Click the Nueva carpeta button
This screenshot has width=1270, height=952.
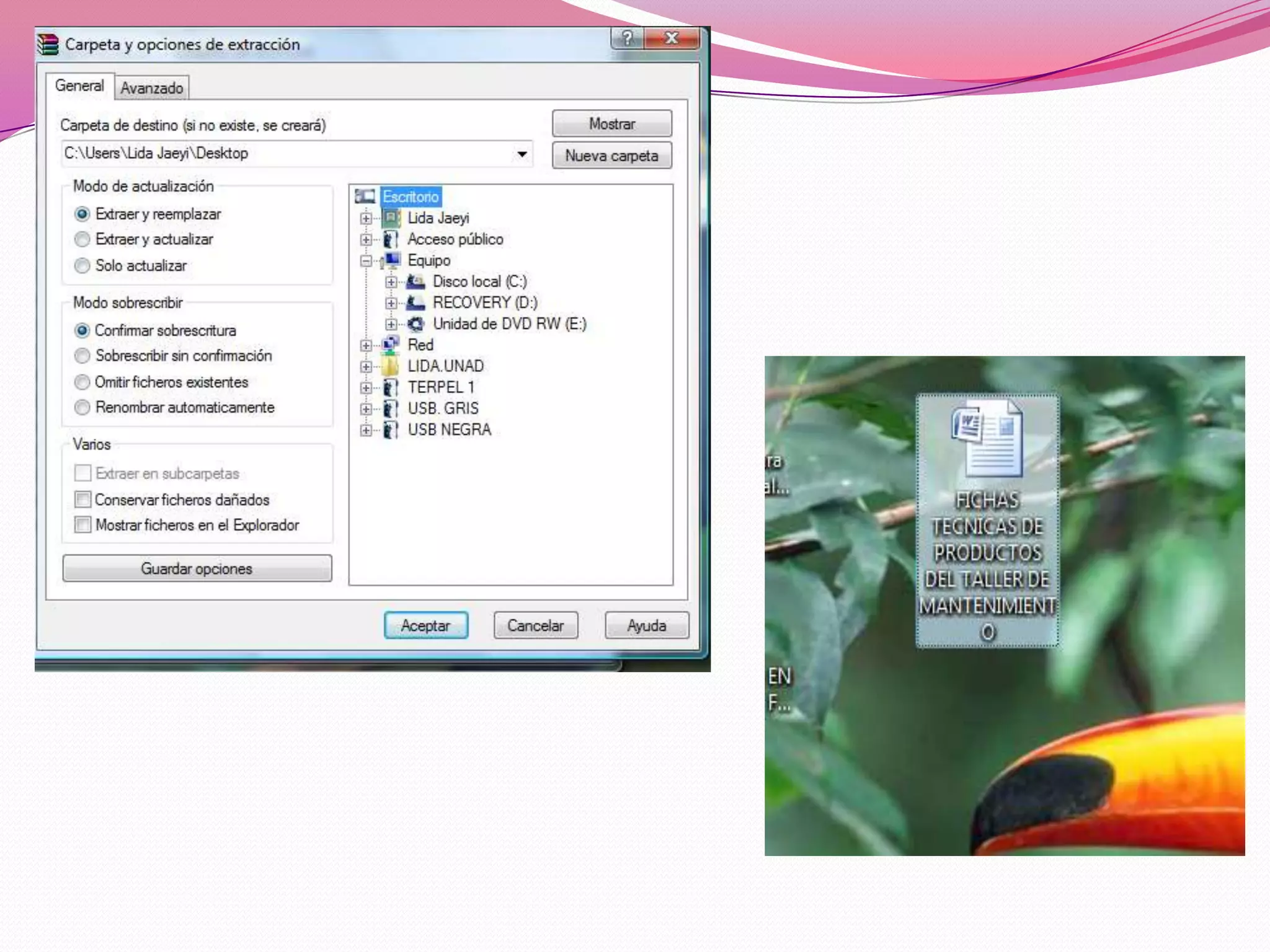point(611,156)
